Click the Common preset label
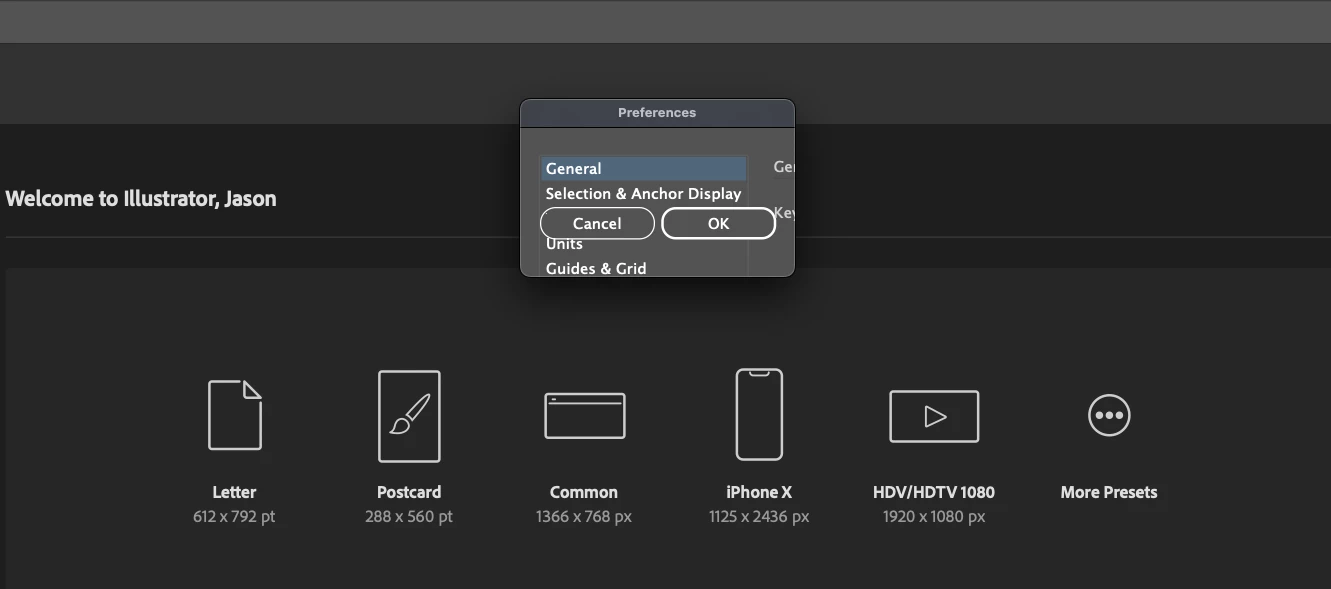Image resolution: width=1331 pixels, height=589 pixels. pyautogui.click(x=584, y=492)
